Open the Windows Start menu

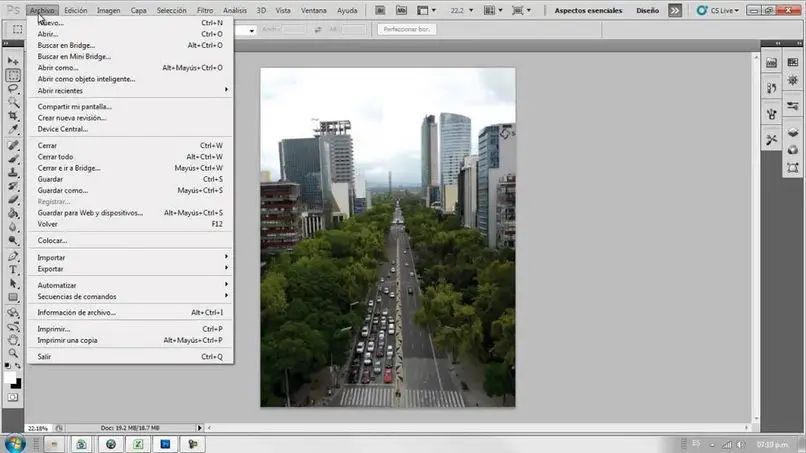point(14,442)
